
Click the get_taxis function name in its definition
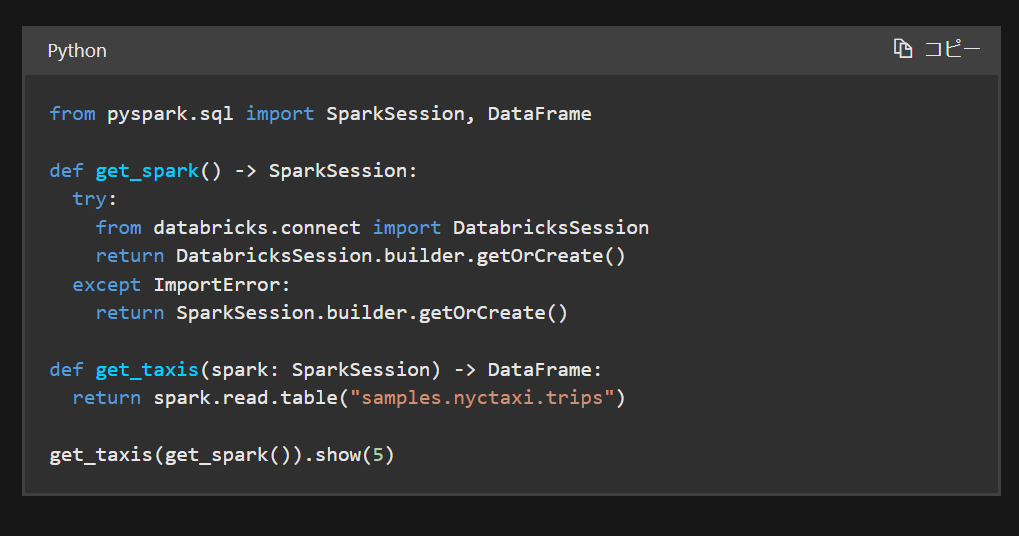tap(147, 370)
